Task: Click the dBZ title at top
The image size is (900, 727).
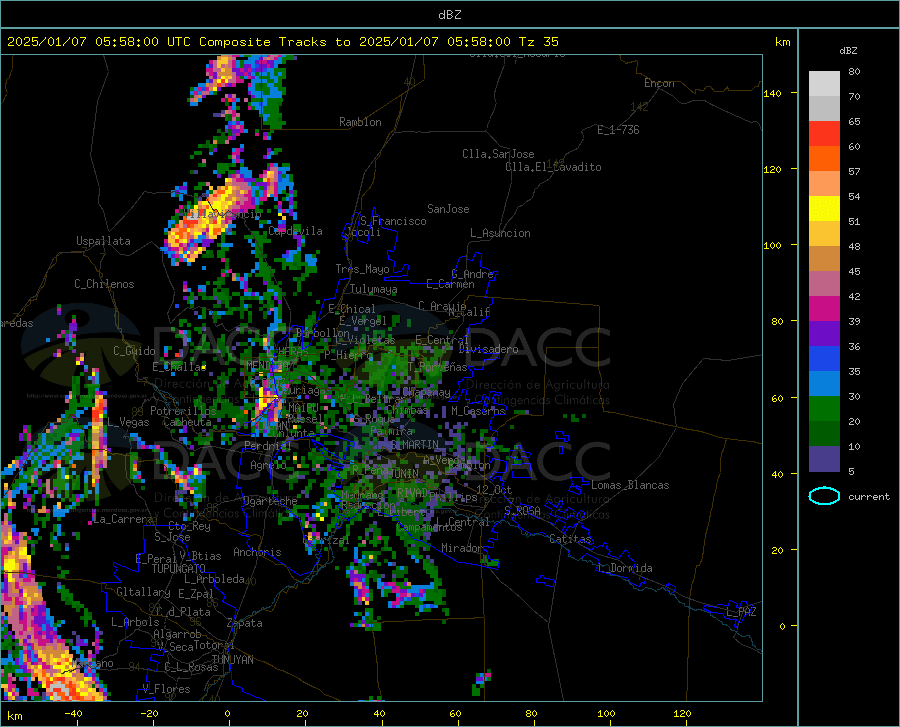Action: [x=450, y=15]
